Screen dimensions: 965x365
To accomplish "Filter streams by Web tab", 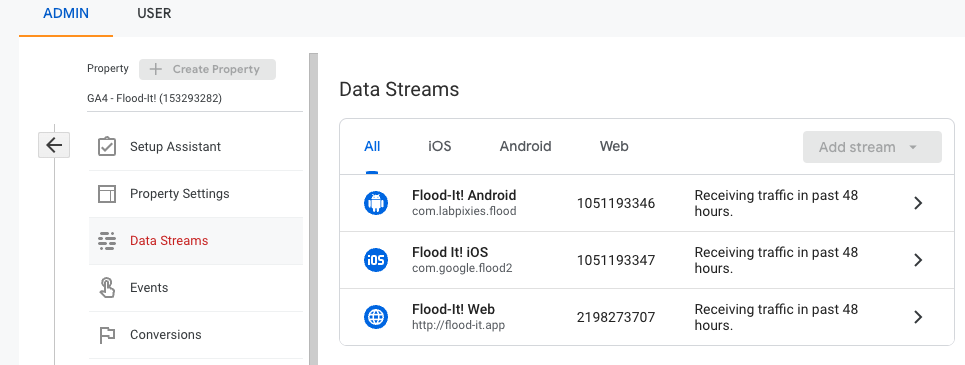I will click(614, 146).
